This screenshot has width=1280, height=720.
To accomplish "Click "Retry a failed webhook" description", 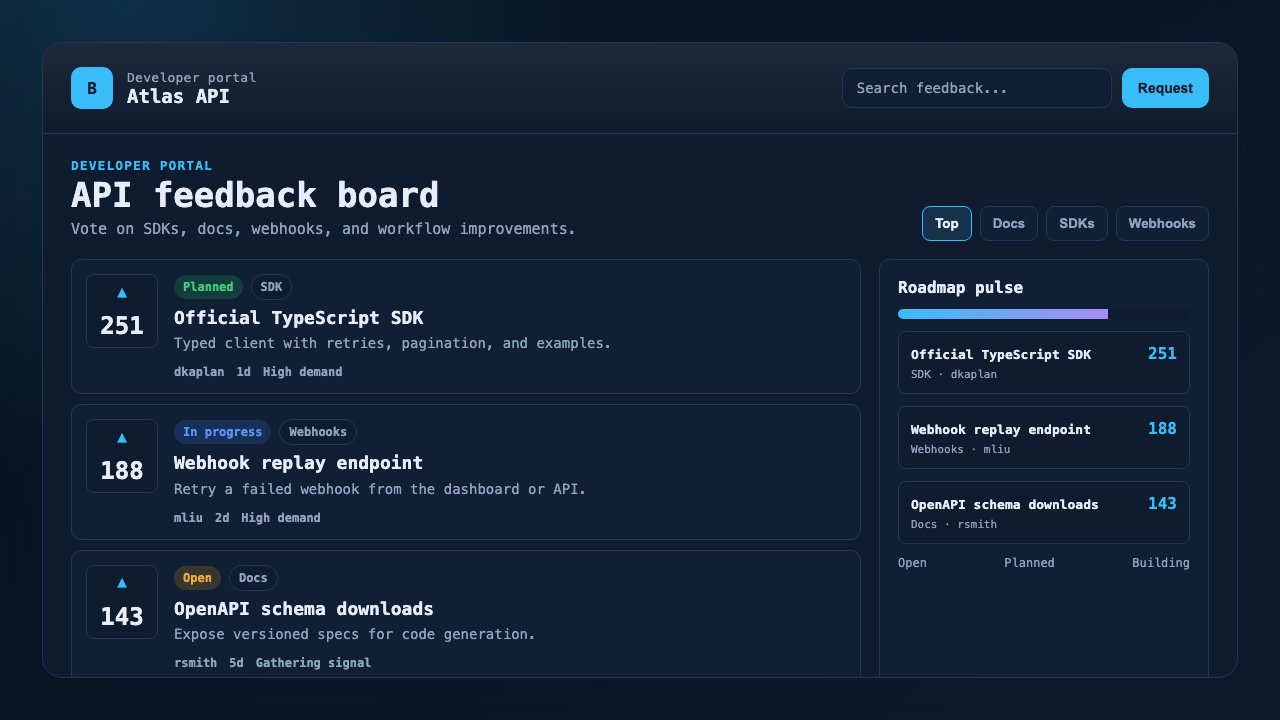I will [380, 489].
